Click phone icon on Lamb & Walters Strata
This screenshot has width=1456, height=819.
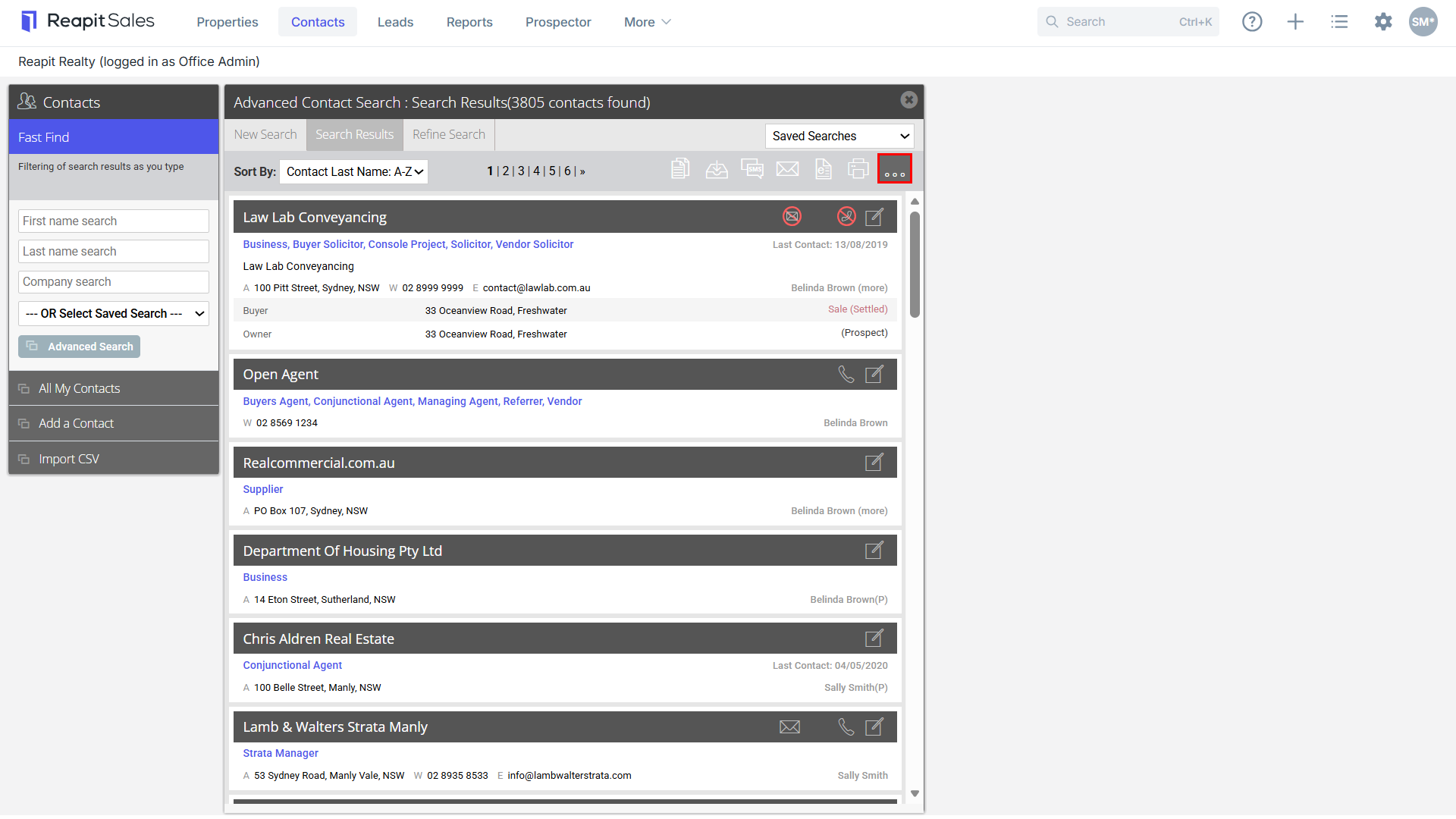[x=846, y=727]
